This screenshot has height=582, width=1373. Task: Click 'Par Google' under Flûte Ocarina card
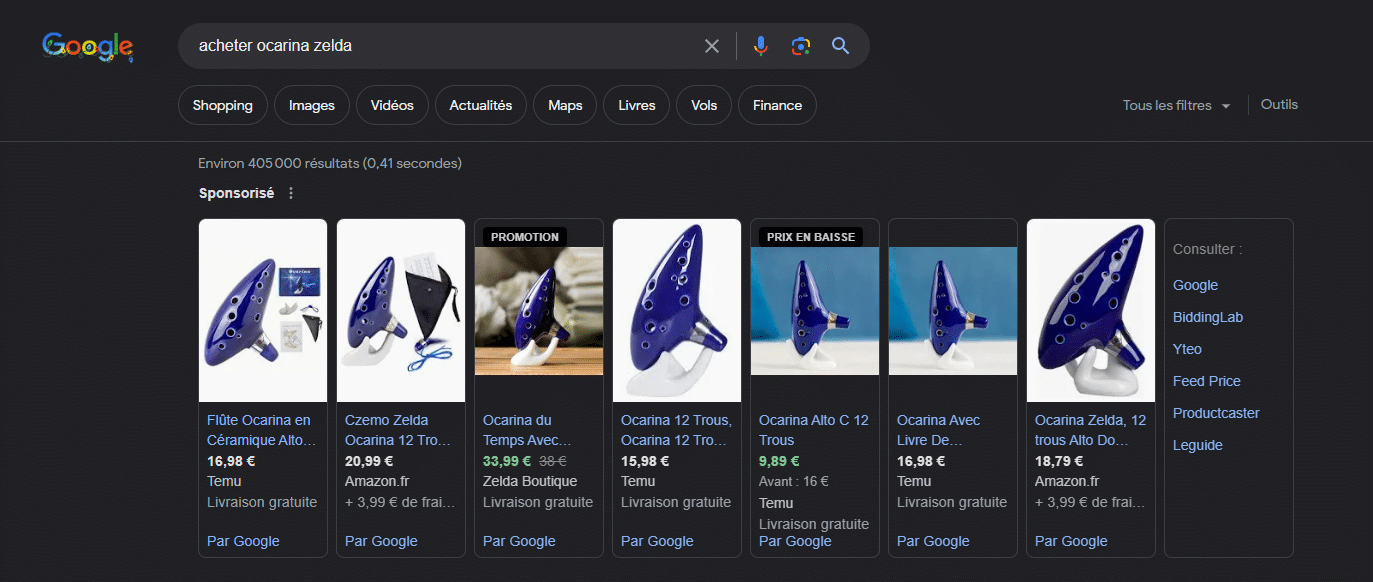tap(243, 541)
